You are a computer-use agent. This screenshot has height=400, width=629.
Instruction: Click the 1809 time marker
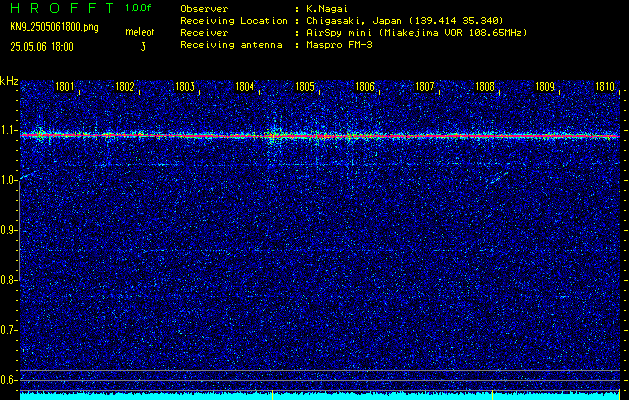coord(545,86)
